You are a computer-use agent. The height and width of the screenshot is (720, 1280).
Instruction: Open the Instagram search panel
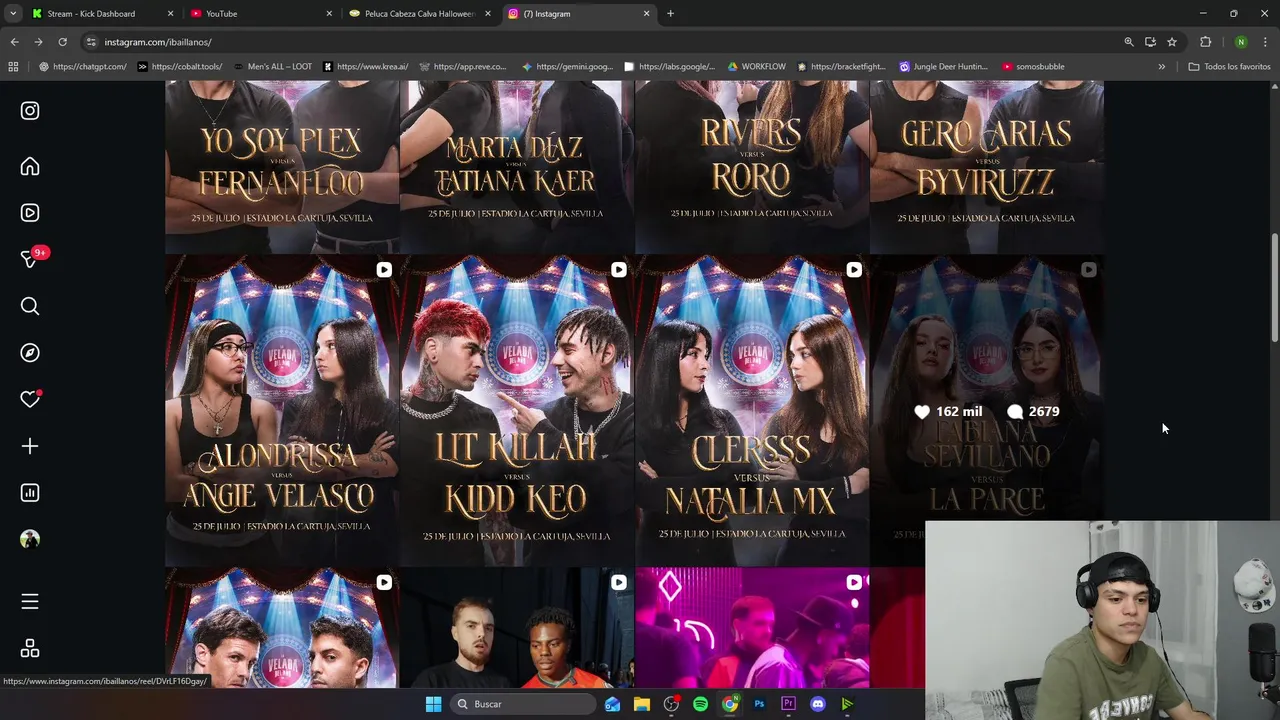coord(30,306)
